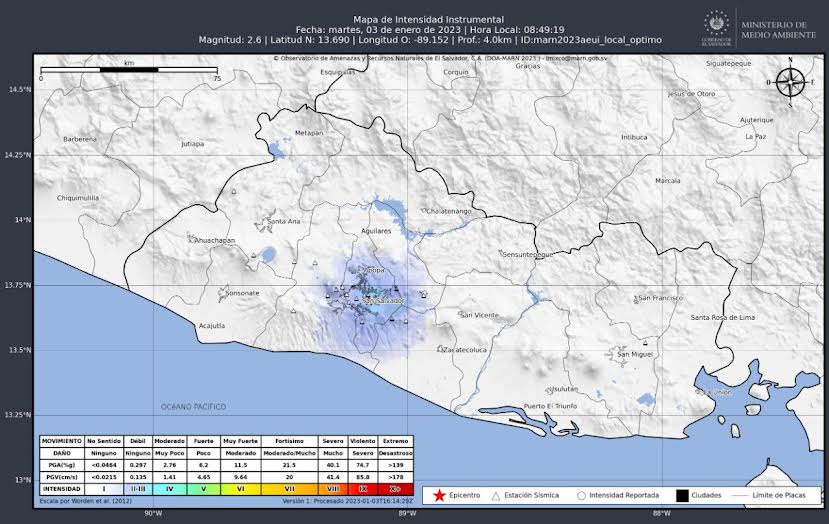Select the green intensity V swatch
The height and width of the screenshot is (524, 829).
[x=203, y=489]
